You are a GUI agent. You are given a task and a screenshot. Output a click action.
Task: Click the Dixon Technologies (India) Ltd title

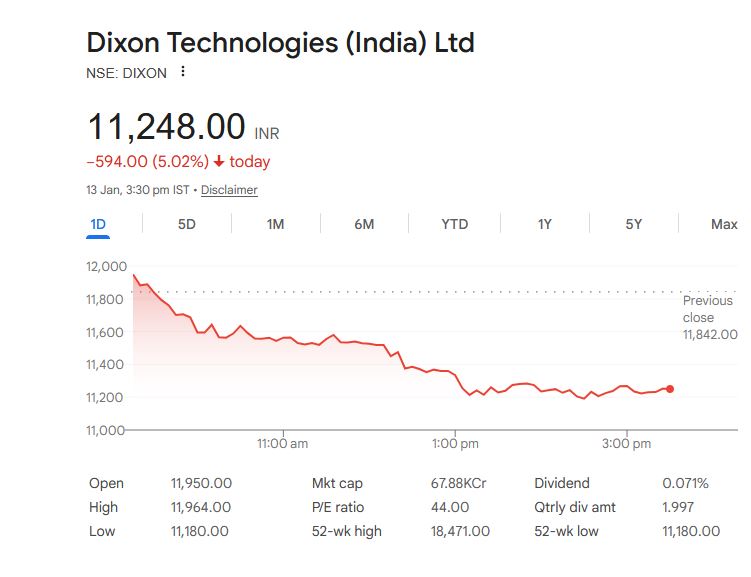(281, 43)
